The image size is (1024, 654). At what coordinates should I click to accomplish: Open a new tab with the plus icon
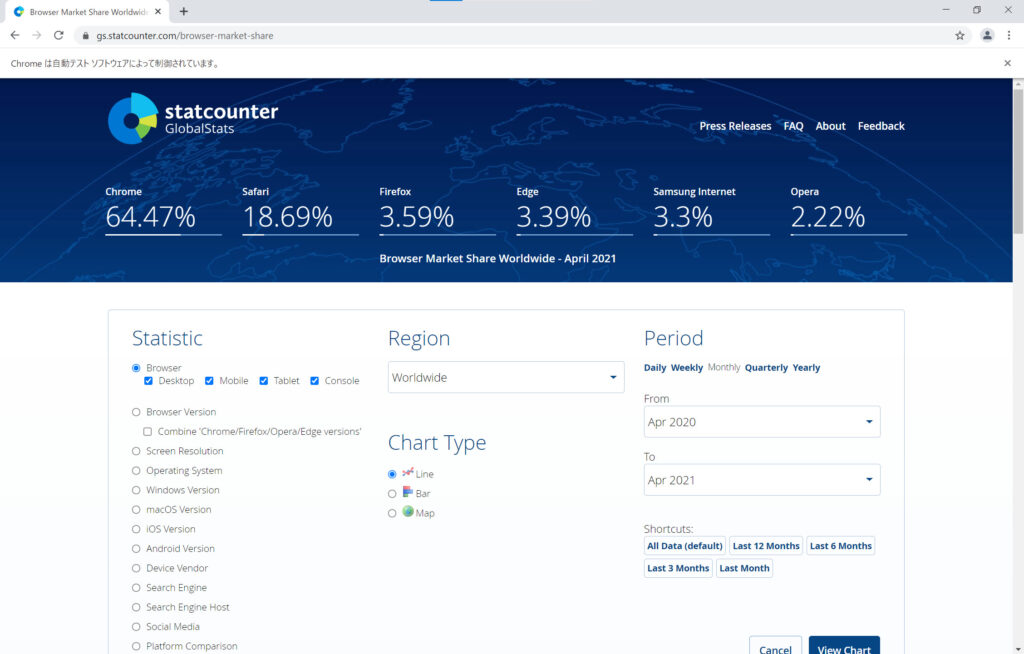click(184, 11)
